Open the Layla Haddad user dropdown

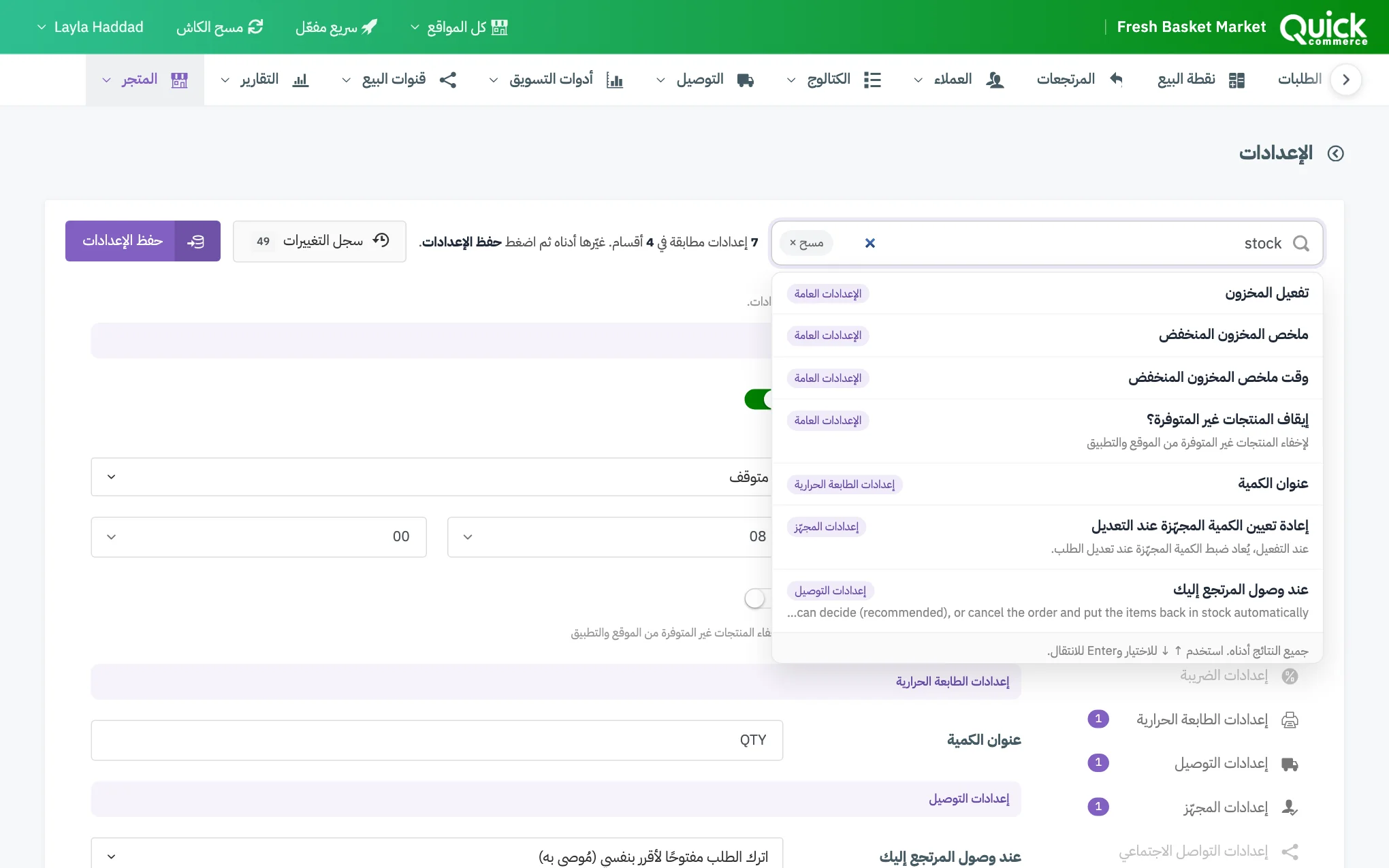coord(90,27)
